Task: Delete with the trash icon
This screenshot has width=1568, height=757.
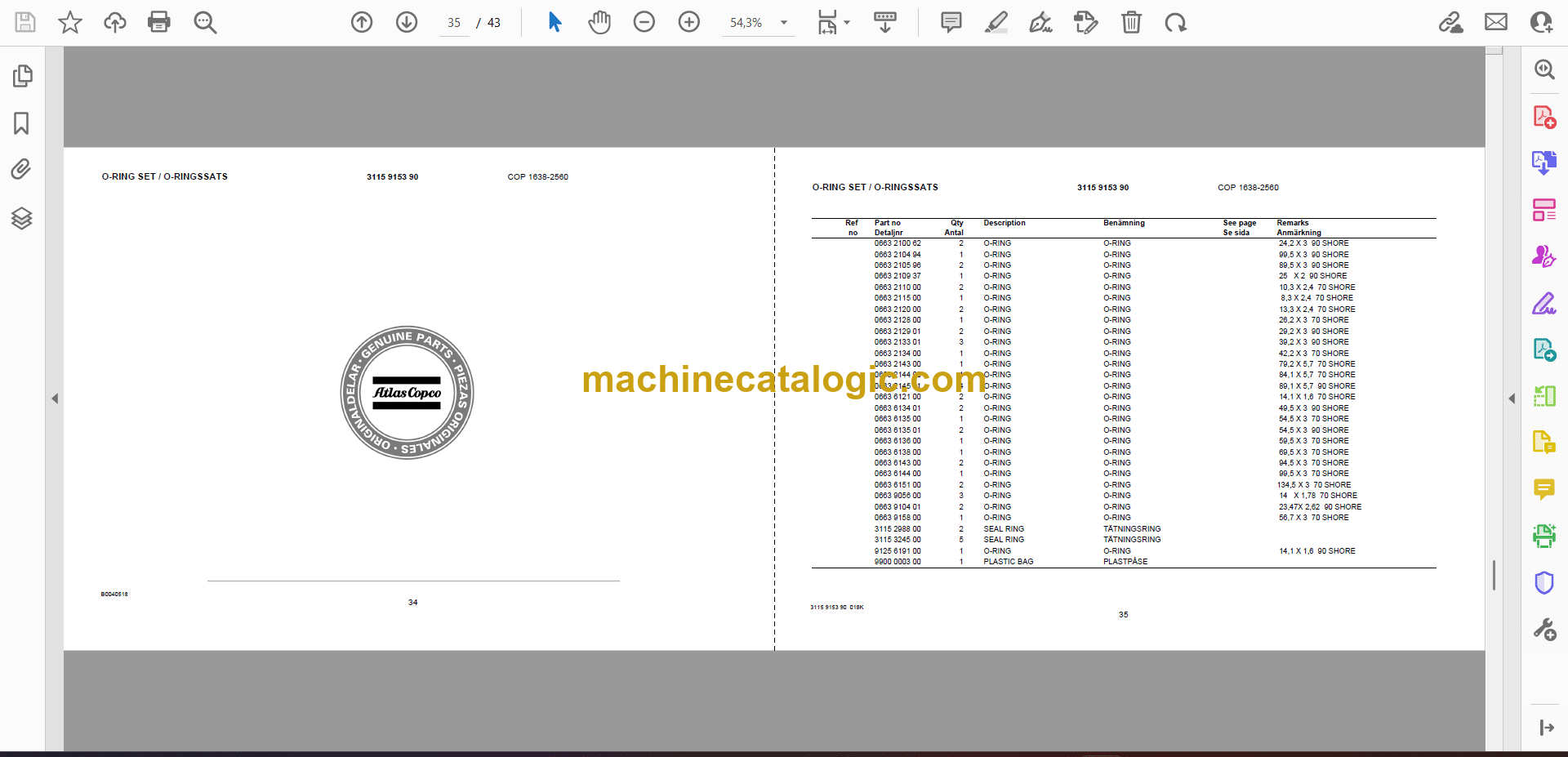Action: (x=1131, y=22)
